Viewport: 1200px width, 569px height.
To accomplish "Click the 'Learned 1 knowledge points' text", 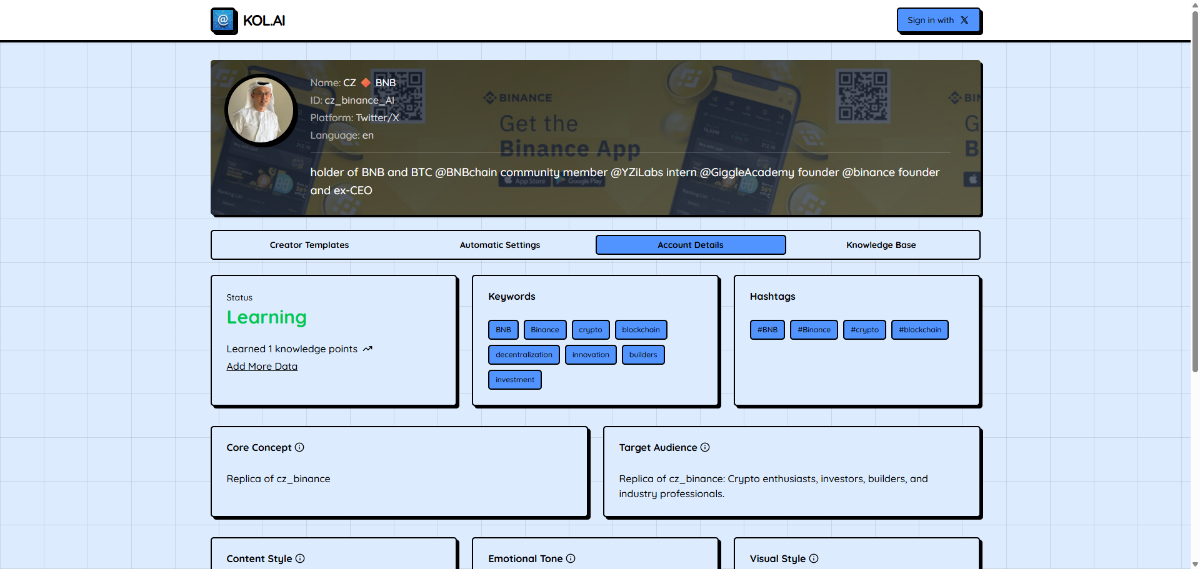I will (x=292, y=349).
